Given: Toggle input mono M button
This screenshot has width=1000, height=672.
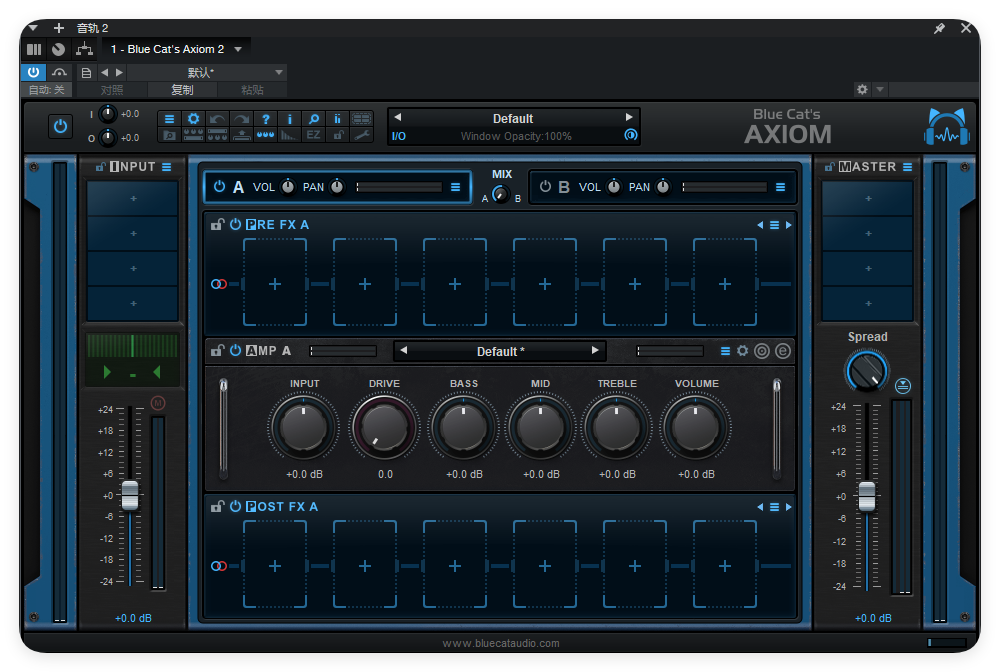Looking at the screenshot, I should tap(158, 403).
